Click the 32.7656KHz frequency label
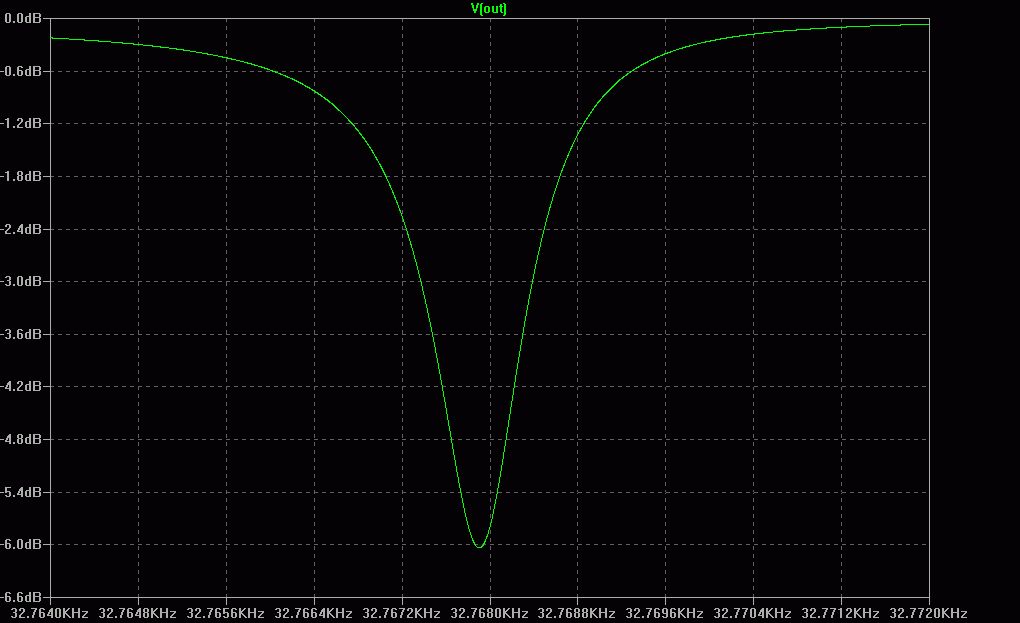The width and height of the screenshot is (1020, 623). tap(225, 613)
